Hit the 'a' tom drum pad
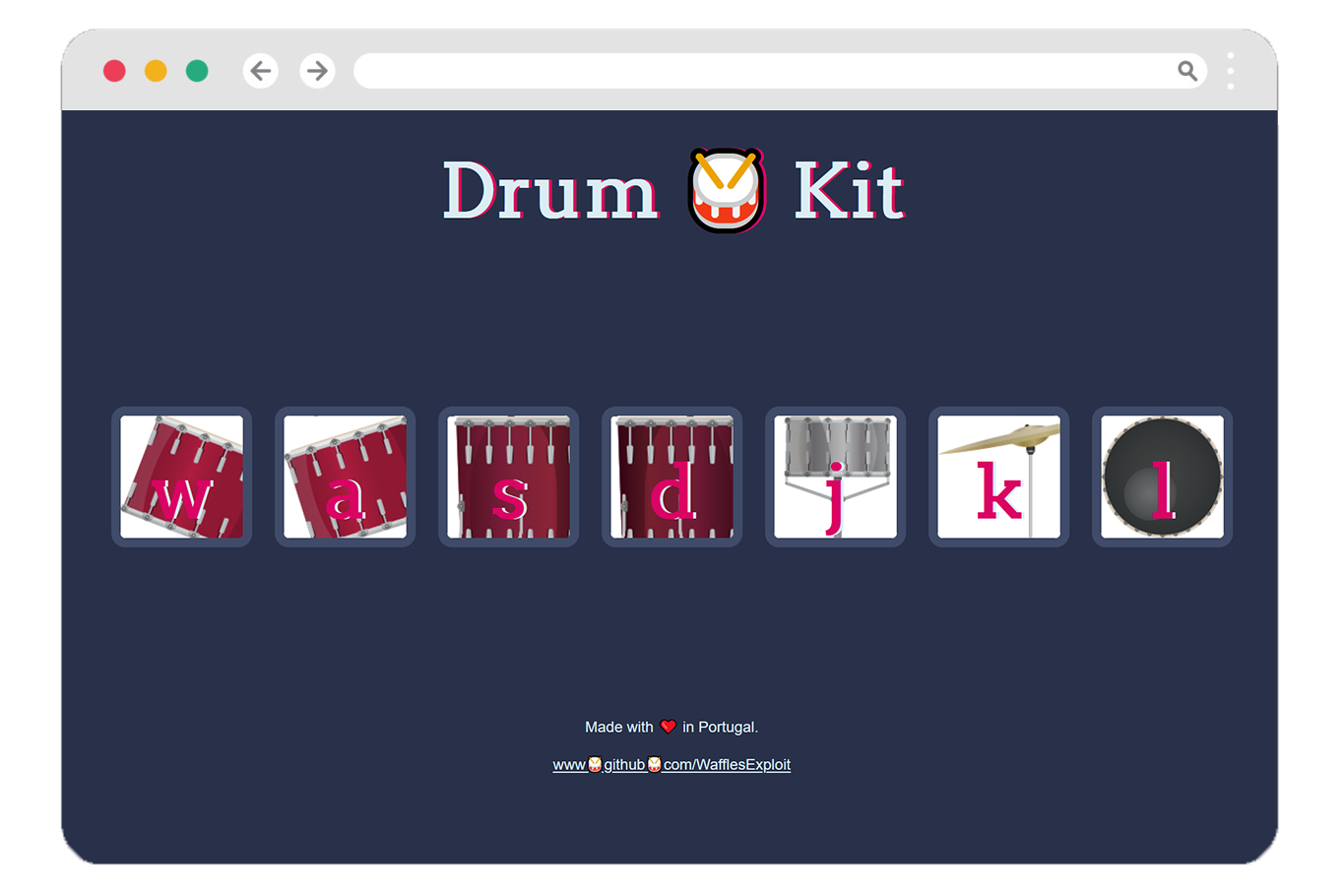This screenshot has width=1343, height=896. tap(345, 477)
